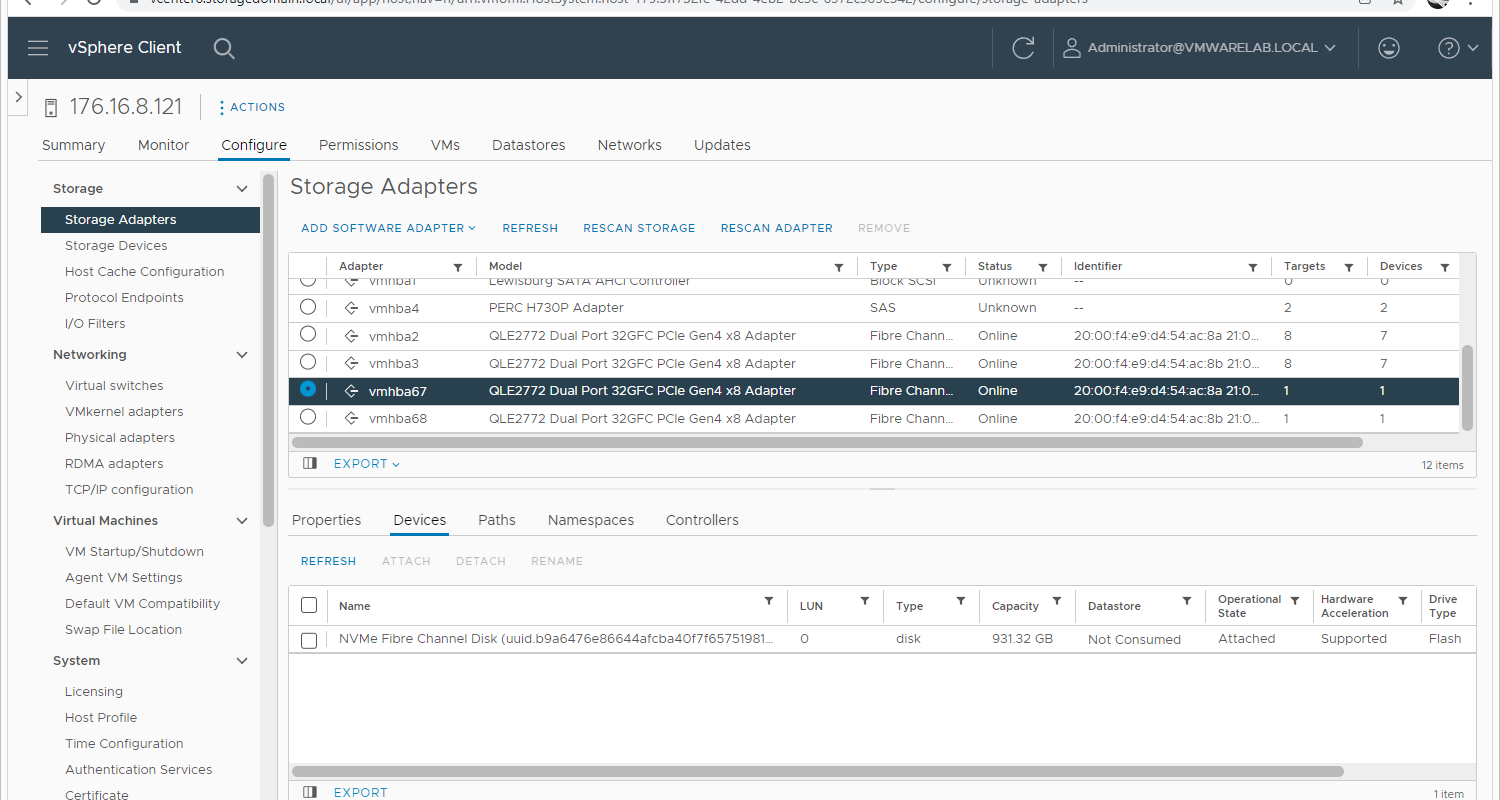The image size is (1500, 800).
Task: Click adapters table horizontal scrollbar
Action: pos(828,442)
